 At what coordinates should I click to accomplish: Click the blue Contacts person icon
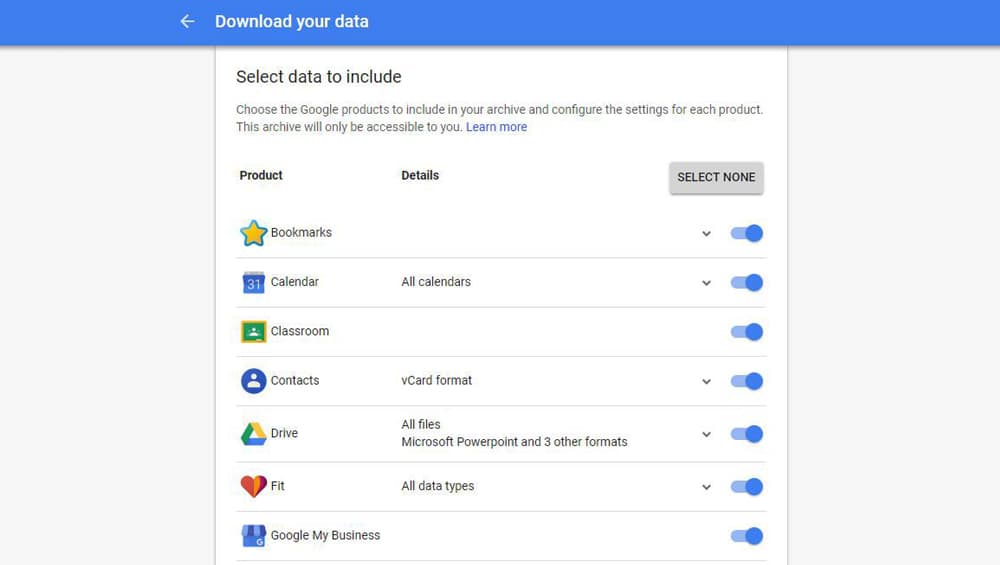click(253, 381)
